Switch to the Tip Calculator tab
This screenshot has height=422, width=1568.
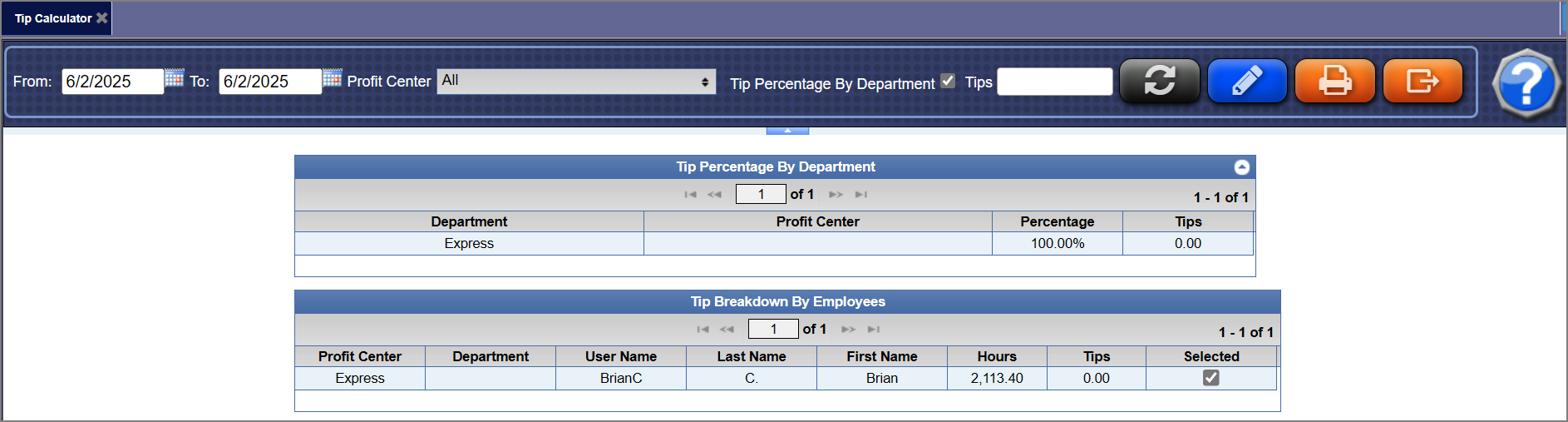pos(53,18)
